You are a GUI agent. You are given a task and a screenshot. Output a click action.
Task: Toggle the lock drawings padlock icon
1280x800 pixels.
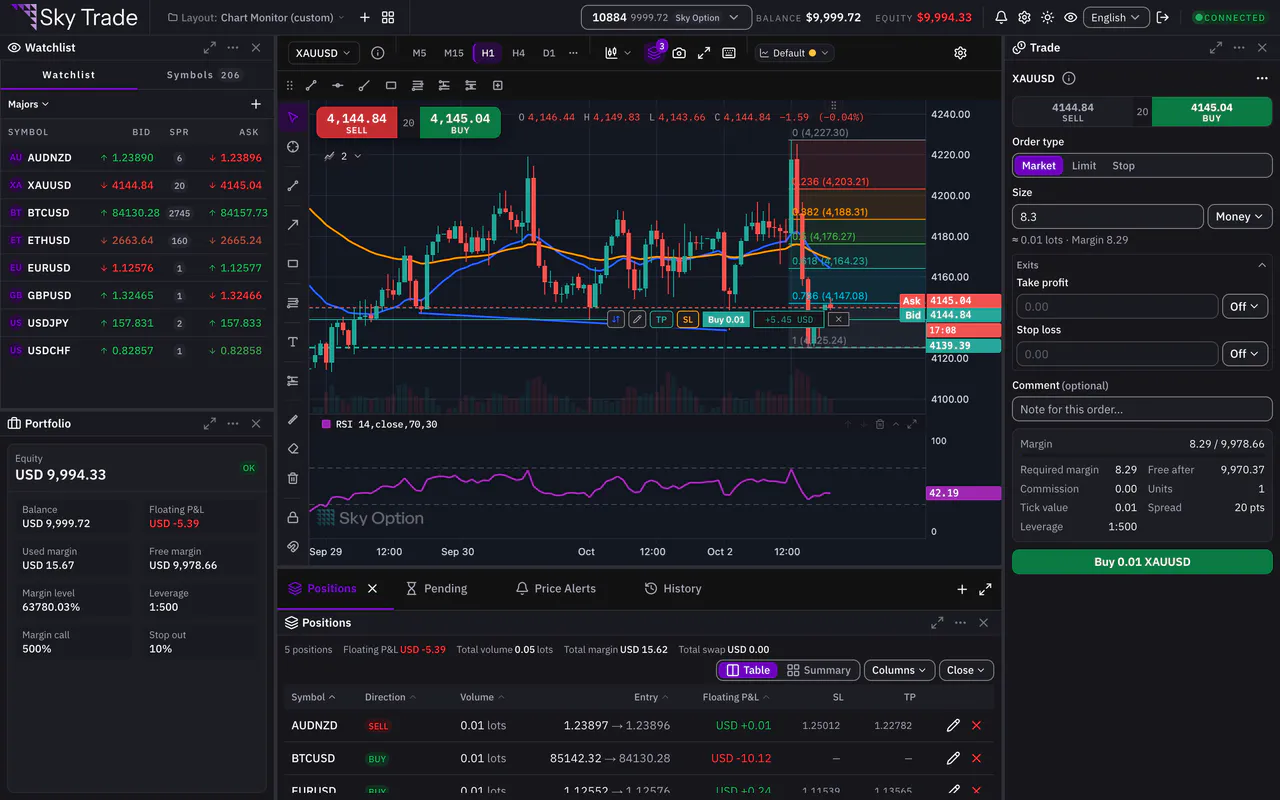[293, 517]
